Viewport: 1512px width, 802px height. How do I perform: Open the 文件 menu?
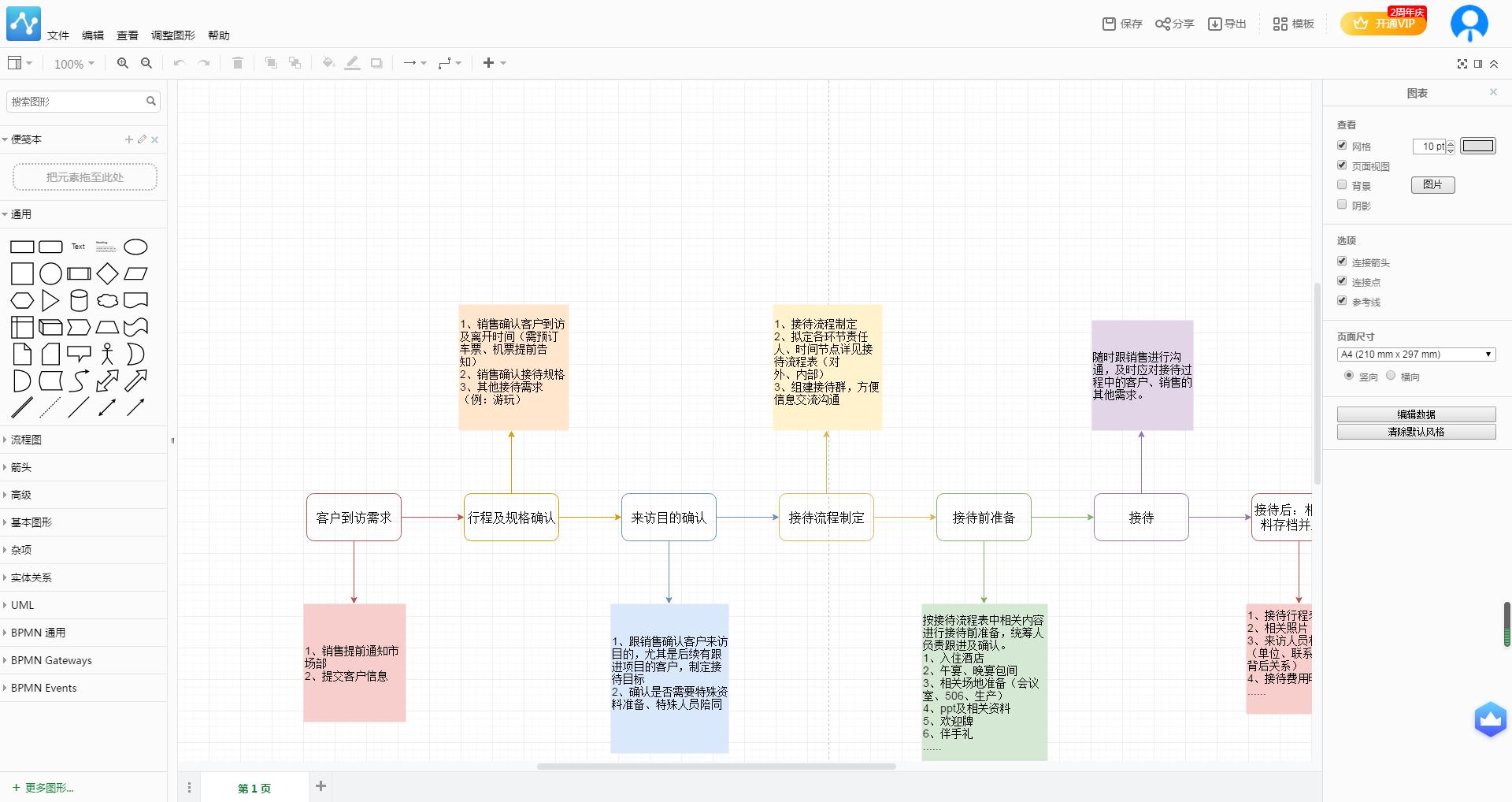(58, 35)
